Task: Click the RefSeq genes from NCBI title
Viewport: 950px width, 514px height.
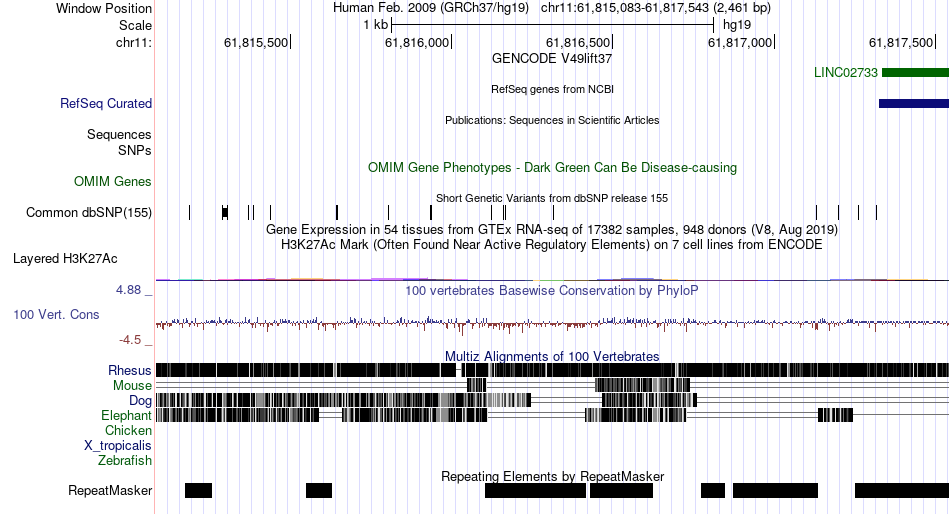Action: 553,89
